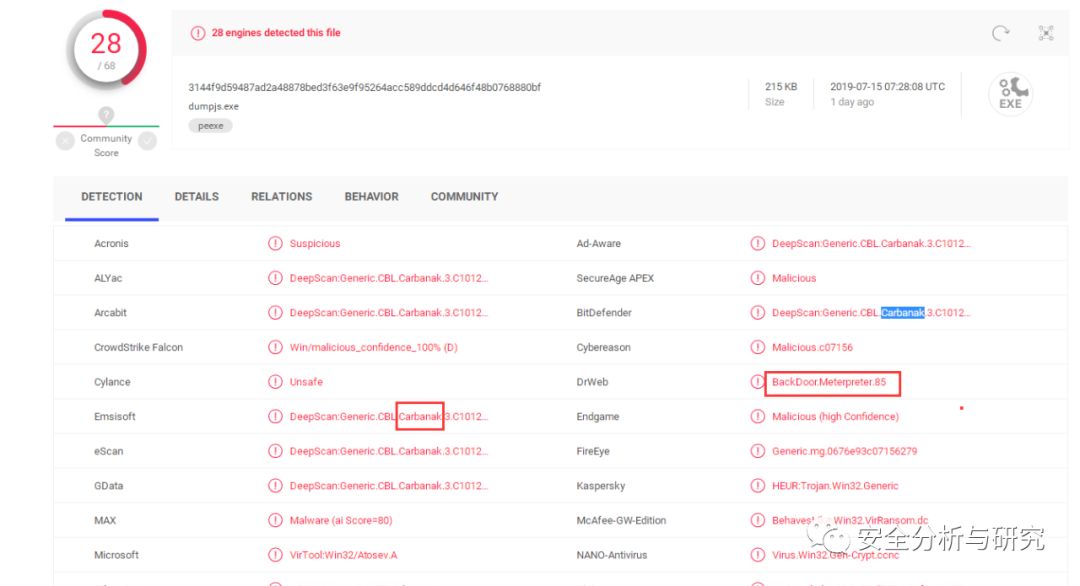Click warning icon in MAX row

(x=276, y=521)
